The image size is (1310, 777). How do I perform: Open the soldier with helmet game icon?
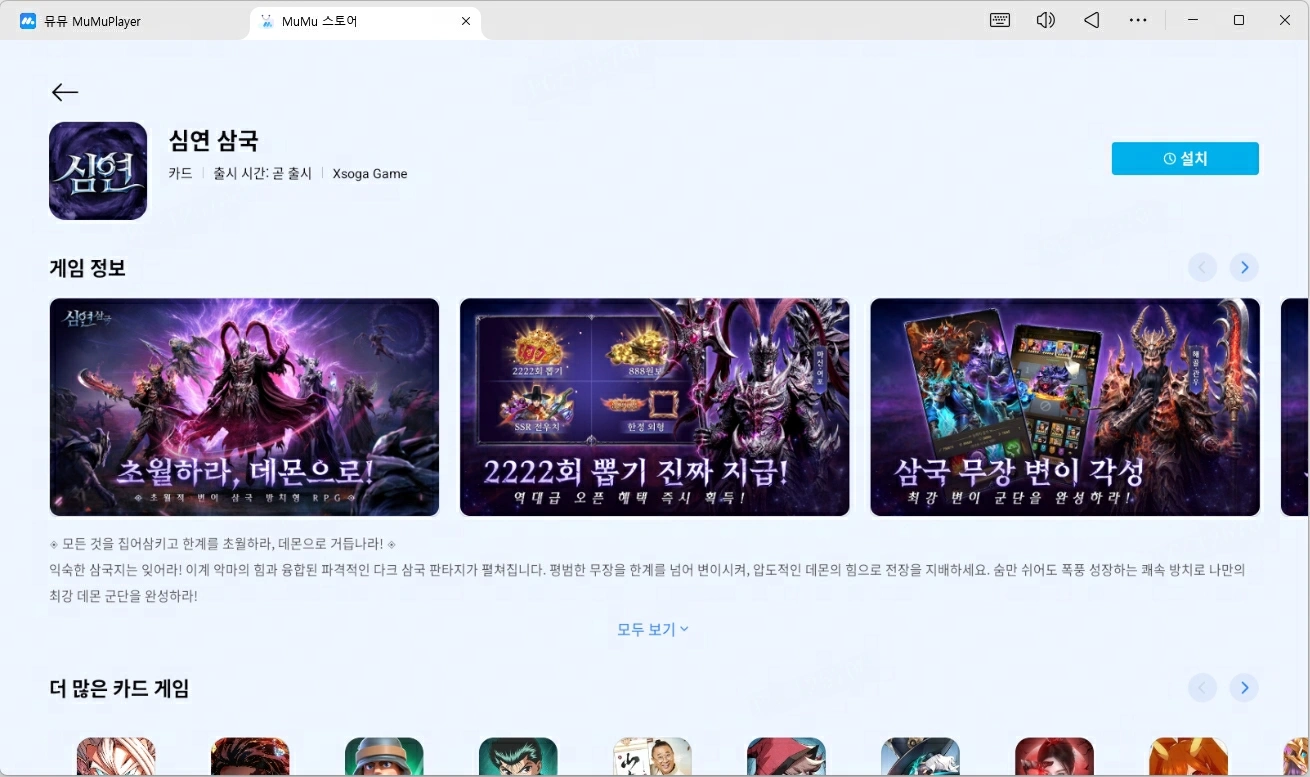point(384,757)
